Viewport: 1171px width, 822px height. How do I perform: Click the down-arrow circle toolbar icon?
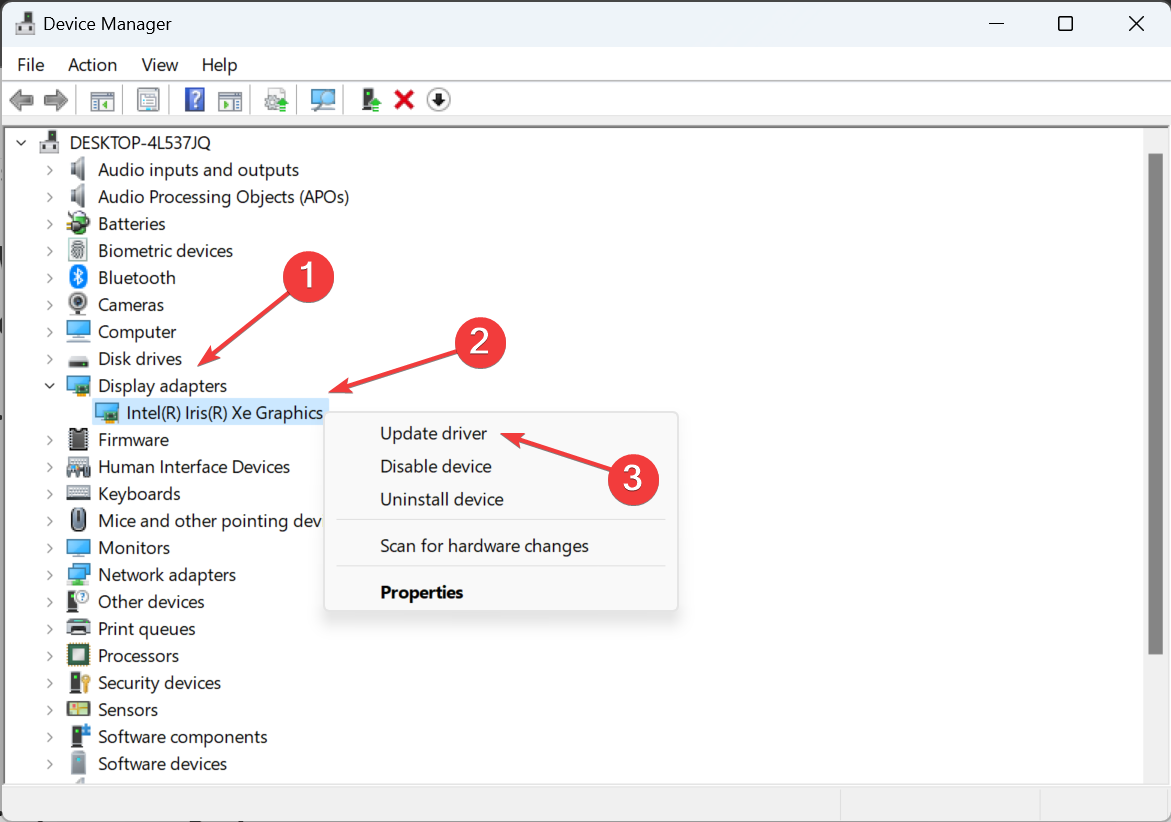point(438,99)
